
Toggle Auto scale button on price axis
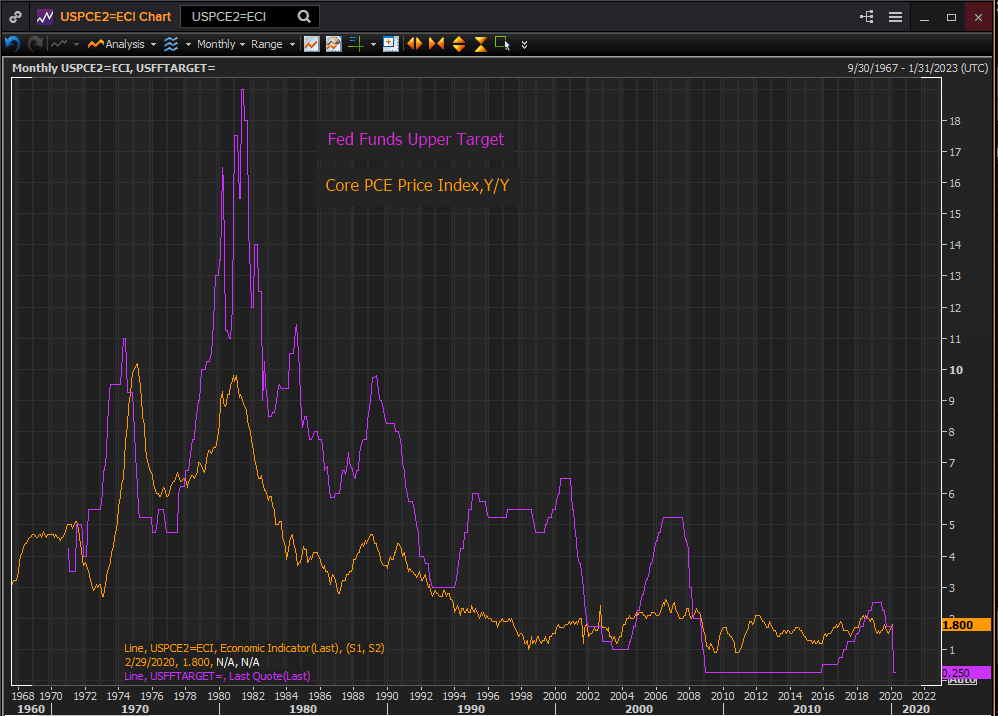tap(961, 681)
